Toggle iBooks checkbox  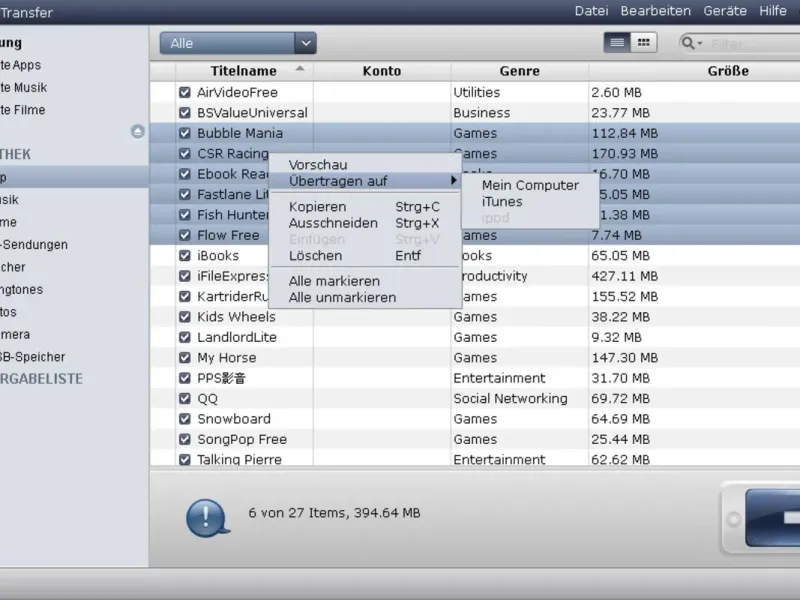(x=185, y=256)
